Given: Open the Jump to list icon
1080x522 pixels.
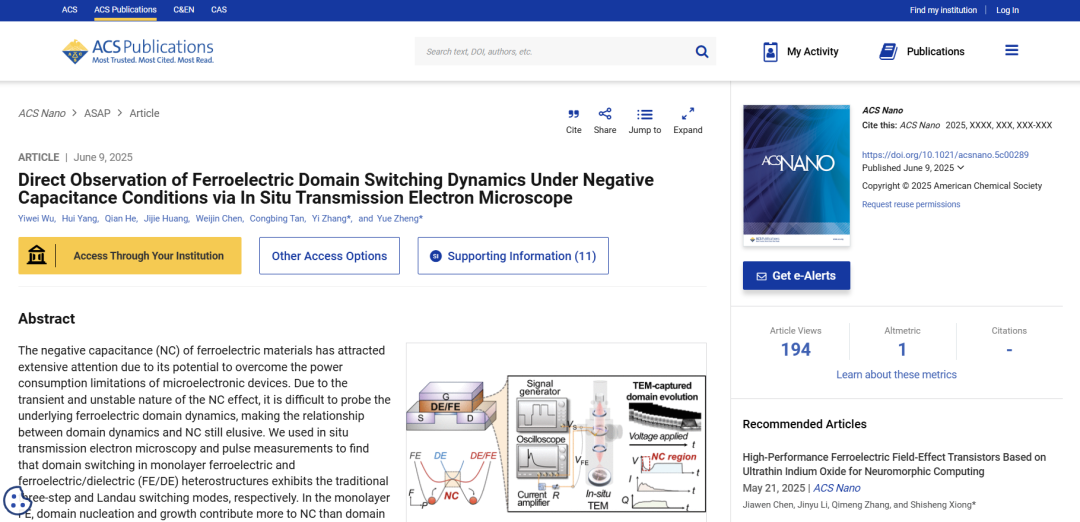Looking at the screenshot, I should pos(645,114).
